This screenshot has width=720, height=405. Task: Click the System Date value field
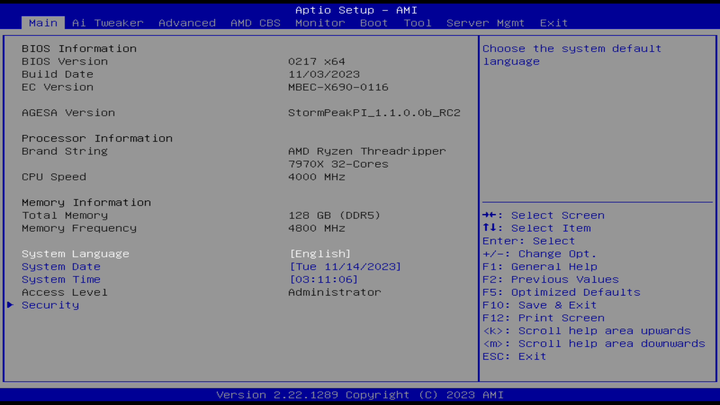[345, 267]
